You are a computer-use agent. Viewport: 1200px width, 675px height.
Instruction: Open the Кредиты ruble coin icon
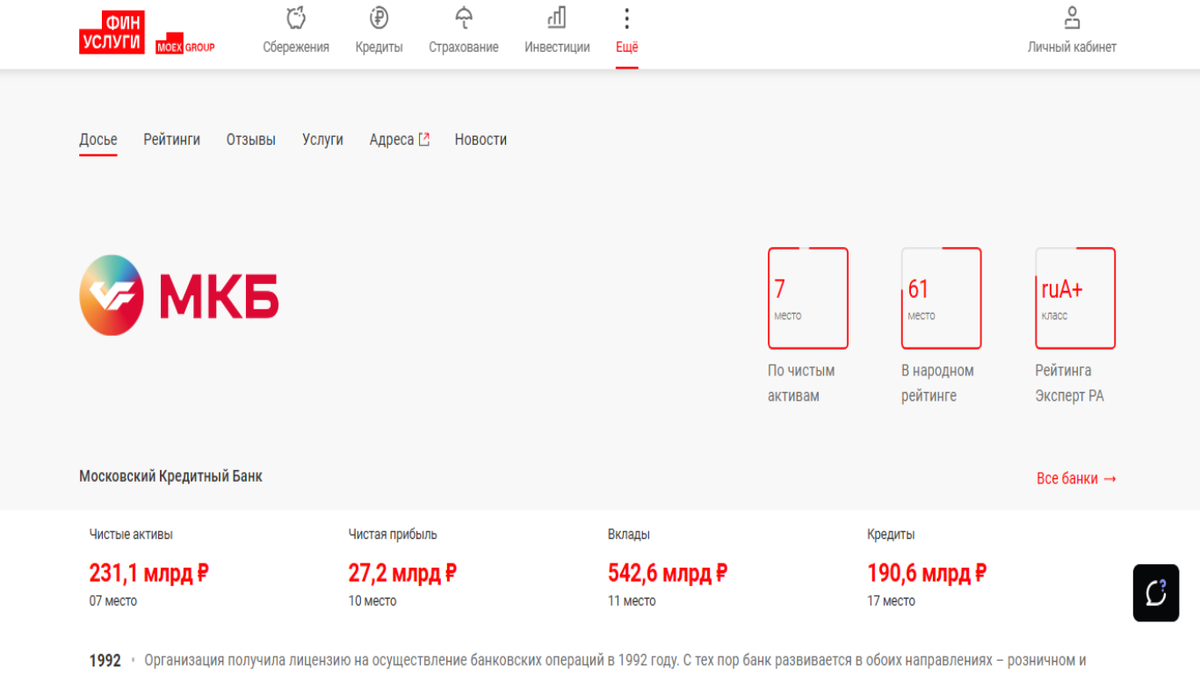pos(379,17)
